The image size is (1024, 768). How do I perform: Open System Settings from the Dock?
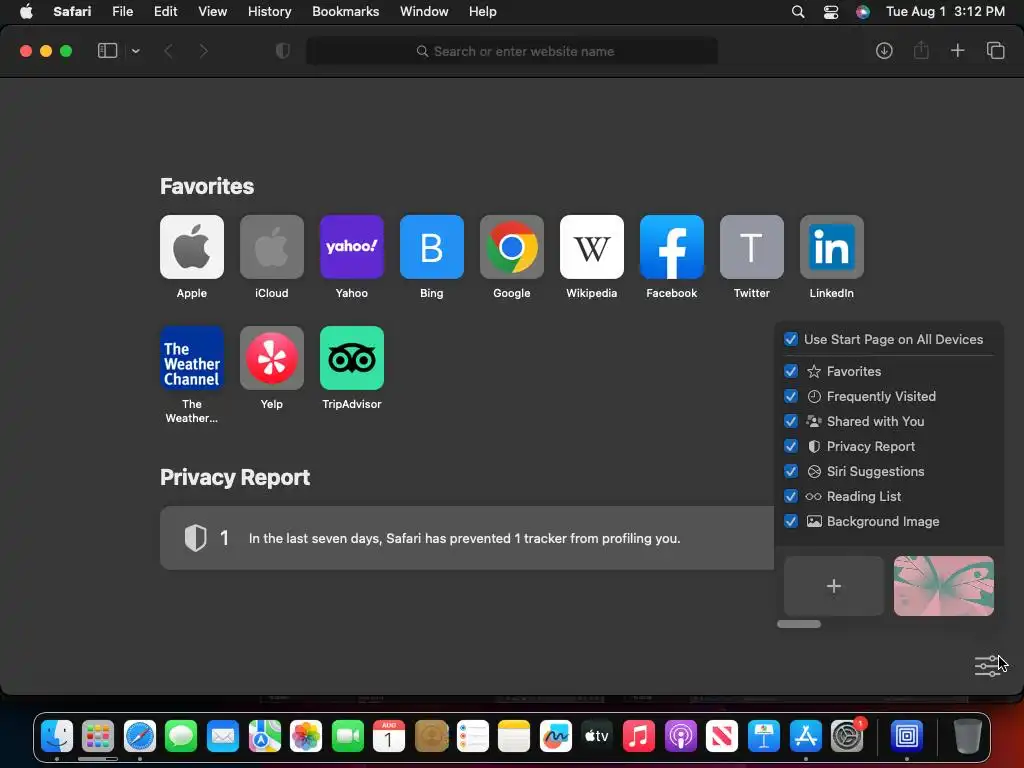coord(847,737)
